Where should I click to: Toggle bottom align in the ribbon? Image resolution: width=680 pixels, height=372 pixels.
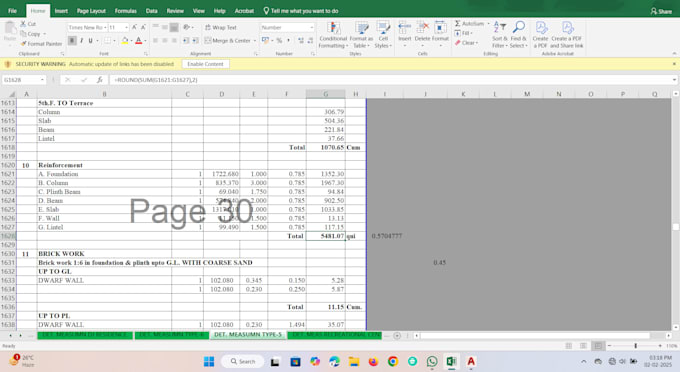tap(174, 27)
